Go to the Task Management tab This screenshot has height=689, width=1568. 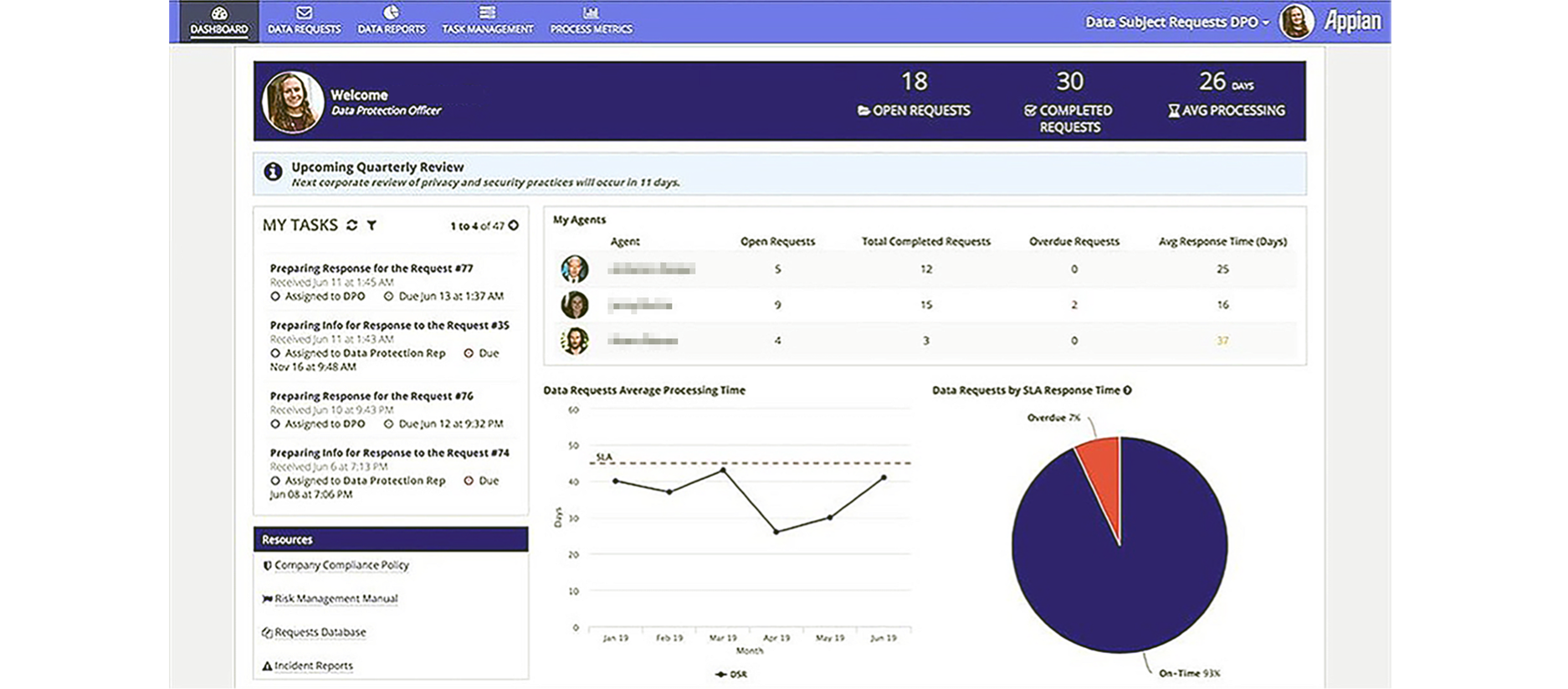tap(487, 20)
